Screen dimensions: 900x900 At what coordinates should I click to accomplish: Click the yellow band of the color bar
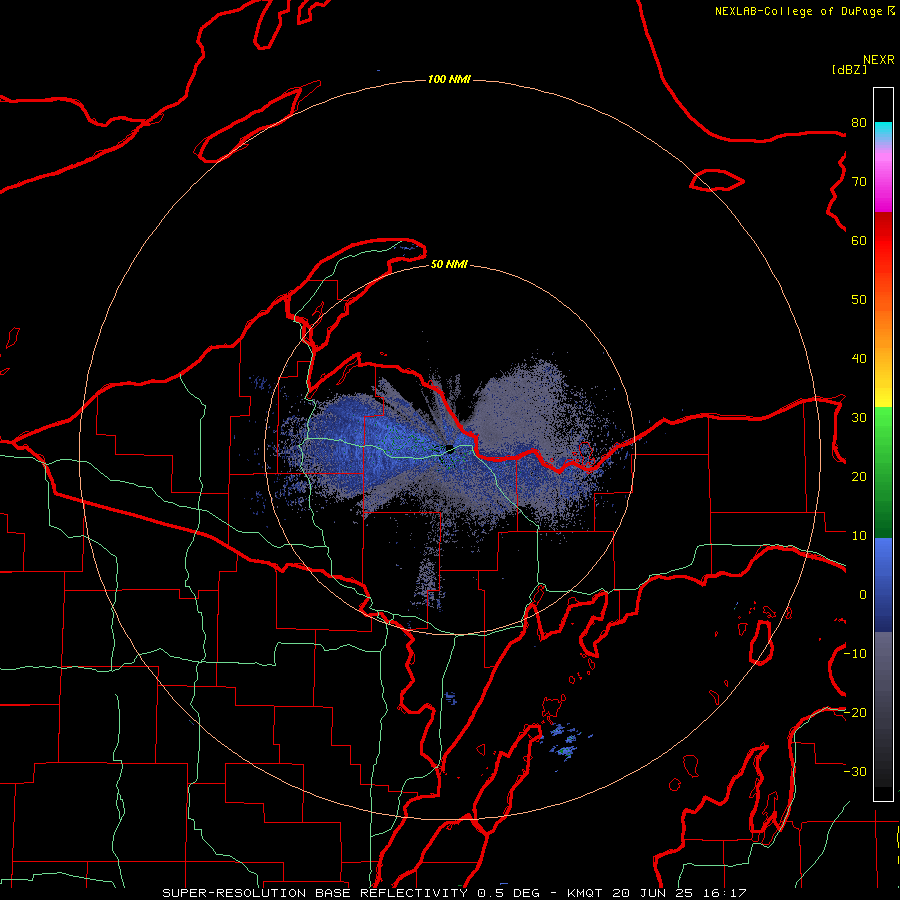point(883,393)
